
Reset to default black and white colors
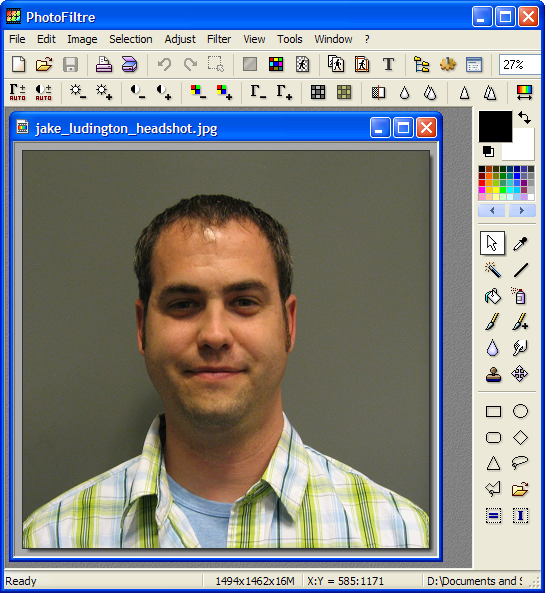(x=488, y=151)
